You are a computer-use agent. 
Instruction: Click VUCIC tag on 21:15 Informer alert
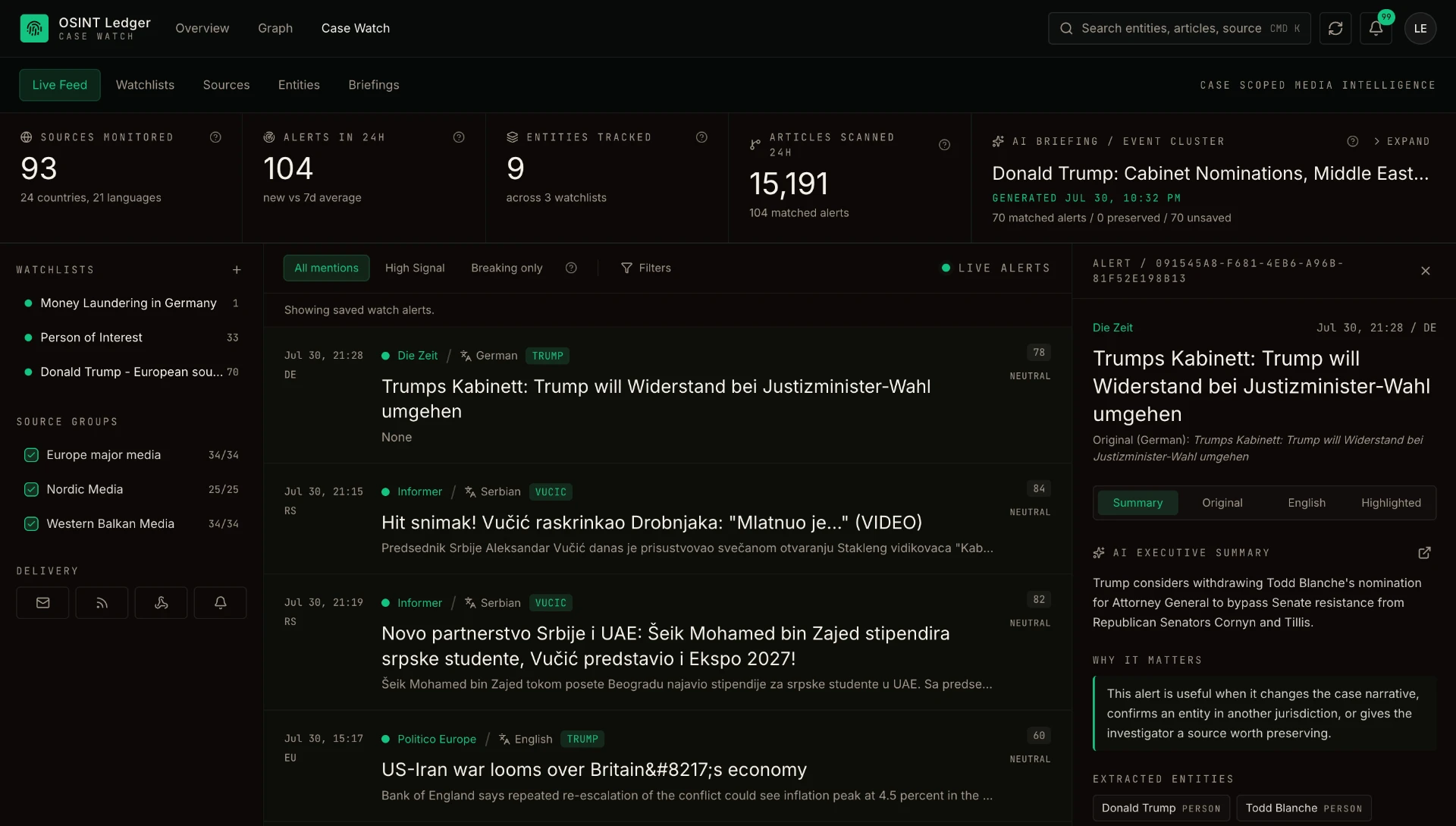(x=551, y=492)
